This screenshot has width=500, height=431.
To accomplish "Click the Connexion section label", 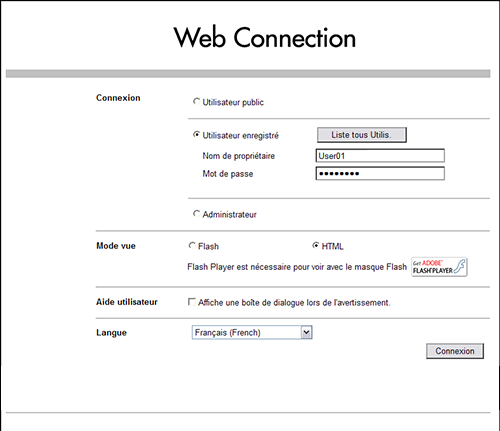I will pos(118,98).
